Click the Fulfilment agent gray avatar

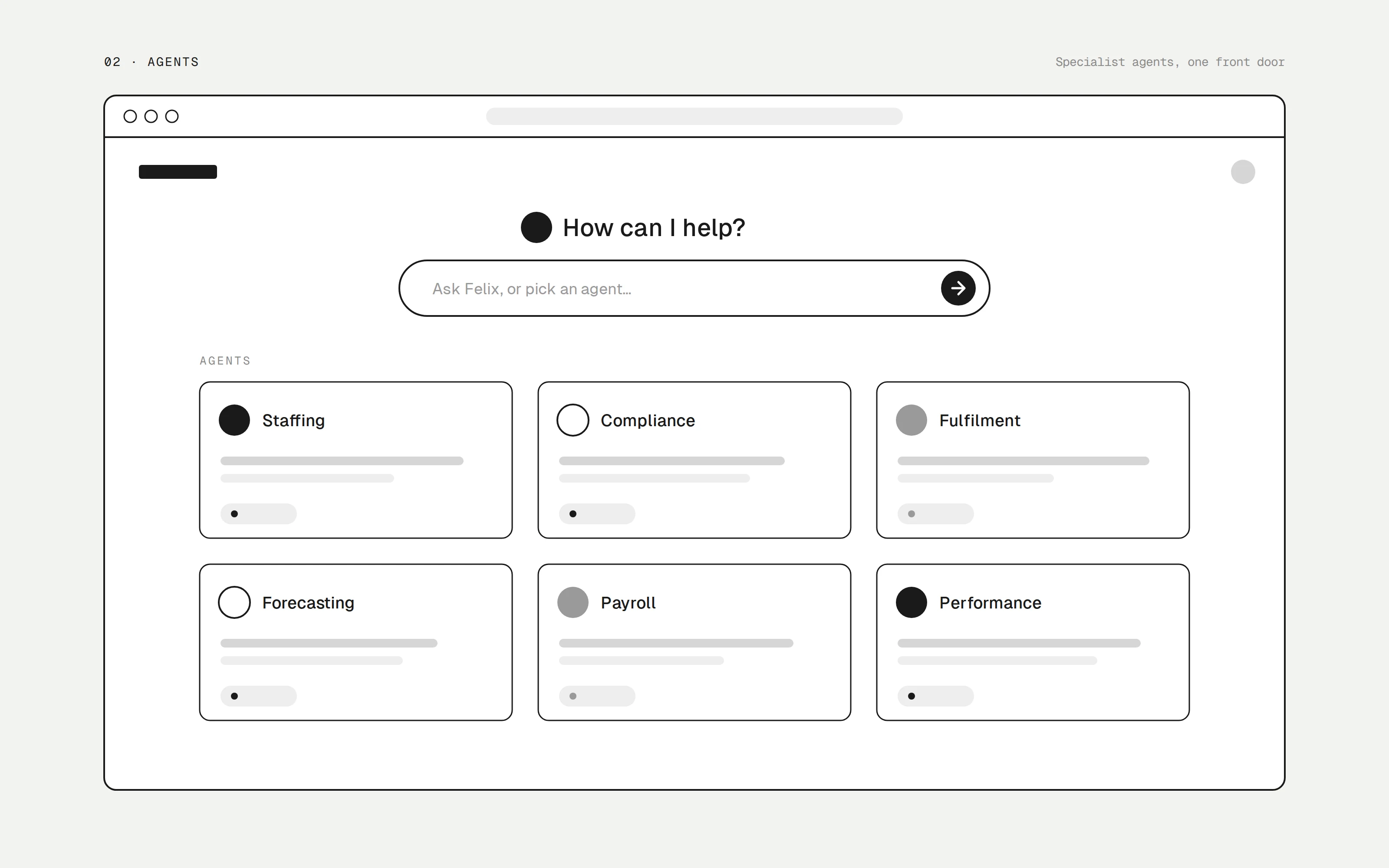pos(912,420)
